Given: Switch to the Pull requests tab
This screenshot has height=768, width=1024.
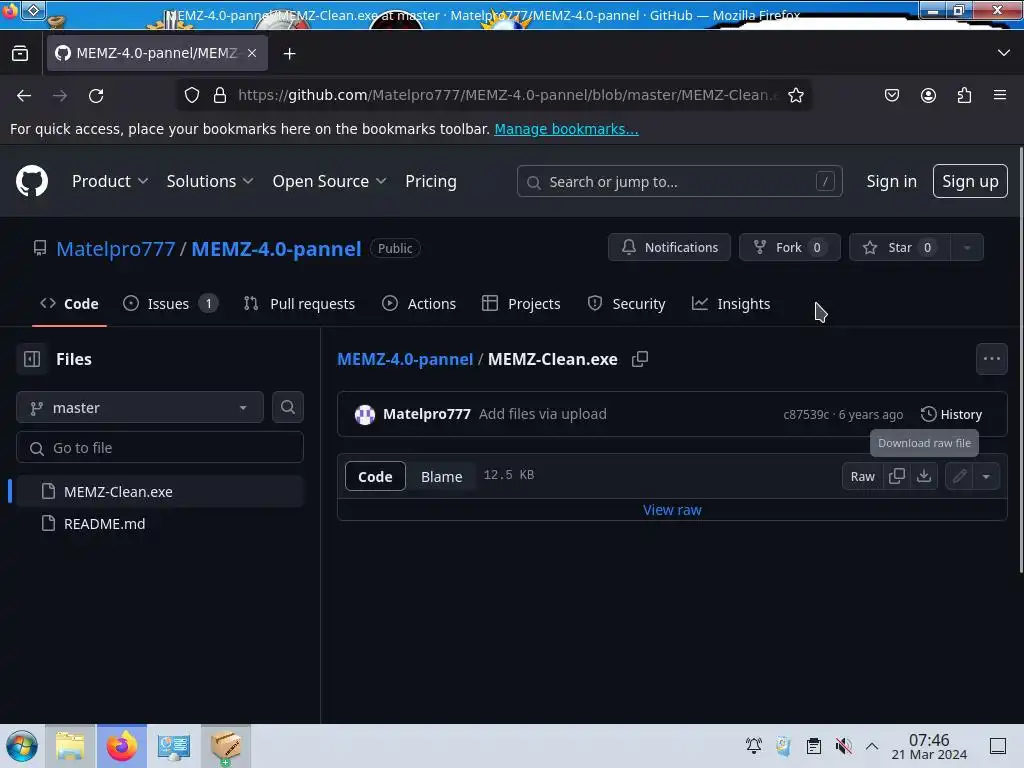Looking at the screenshot, I should tap(299, 304).
